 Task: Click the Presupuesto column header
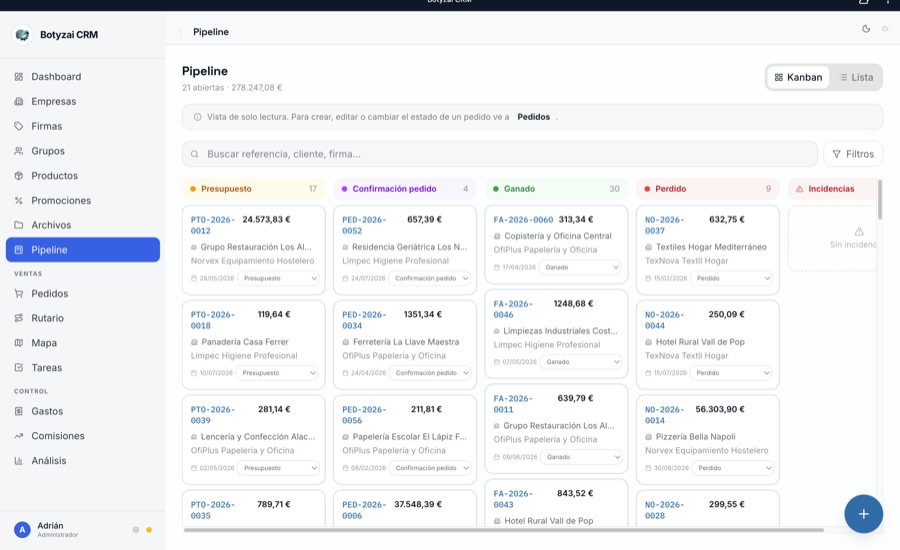click(254, 188)
